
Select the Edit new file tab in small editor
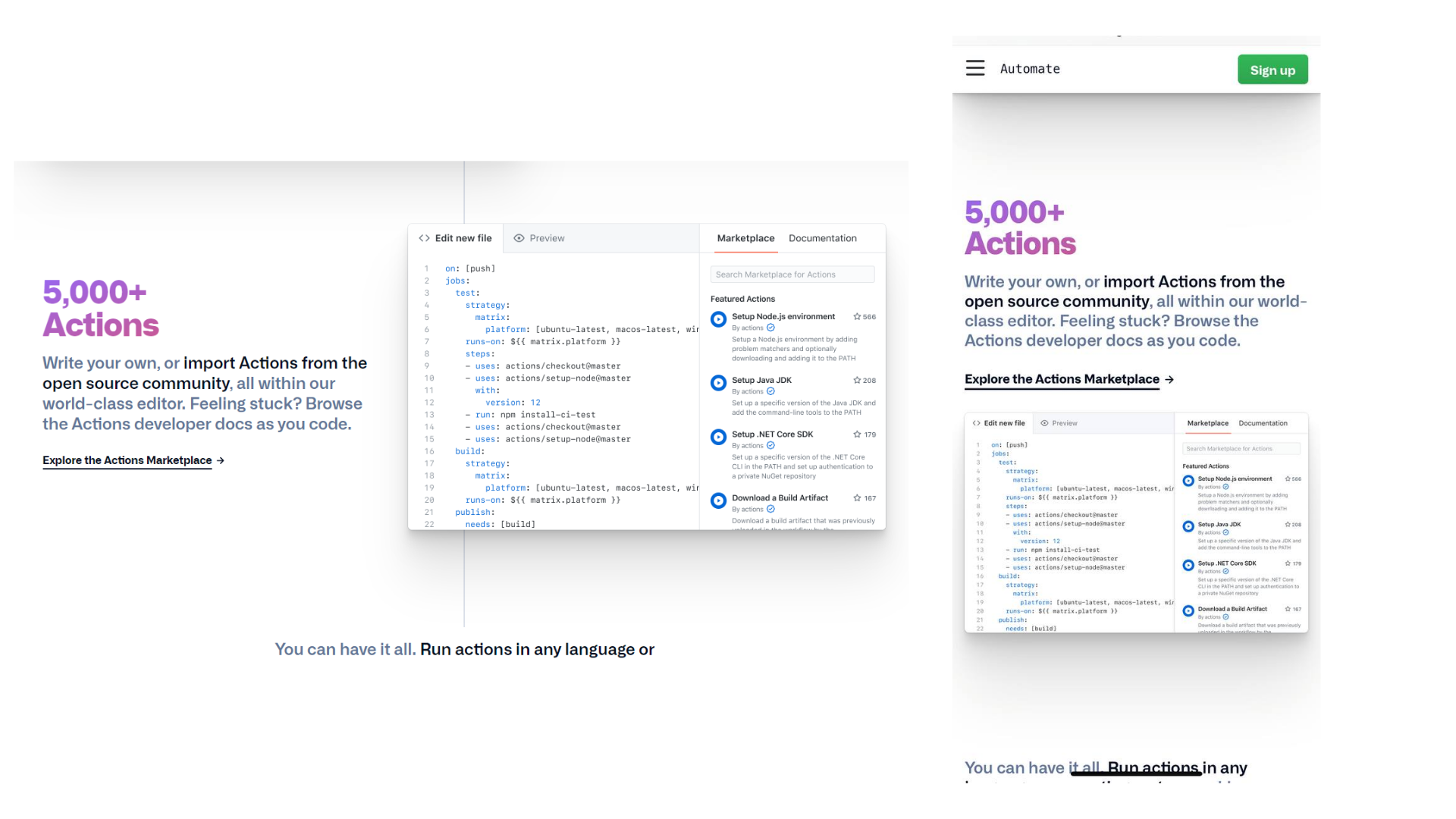(x=998, y=423)
